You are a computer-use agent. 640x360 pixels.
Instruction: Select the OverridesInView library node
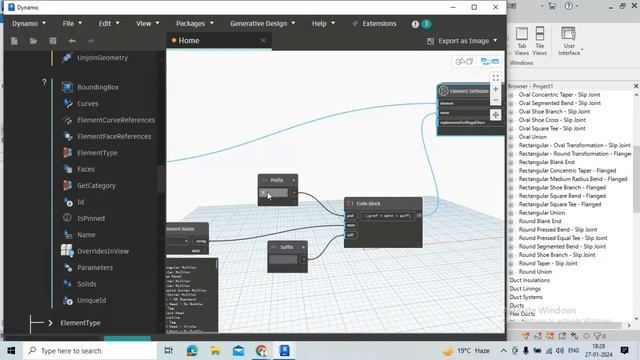(103, 251)
